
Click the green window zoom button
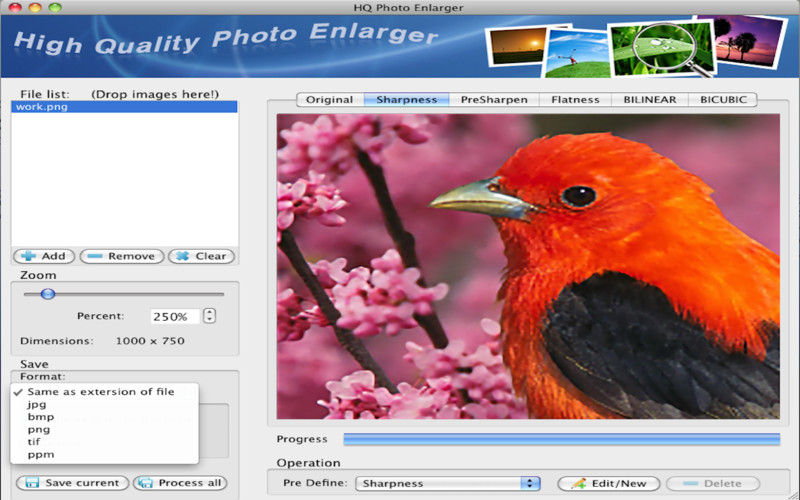point(55,7)
